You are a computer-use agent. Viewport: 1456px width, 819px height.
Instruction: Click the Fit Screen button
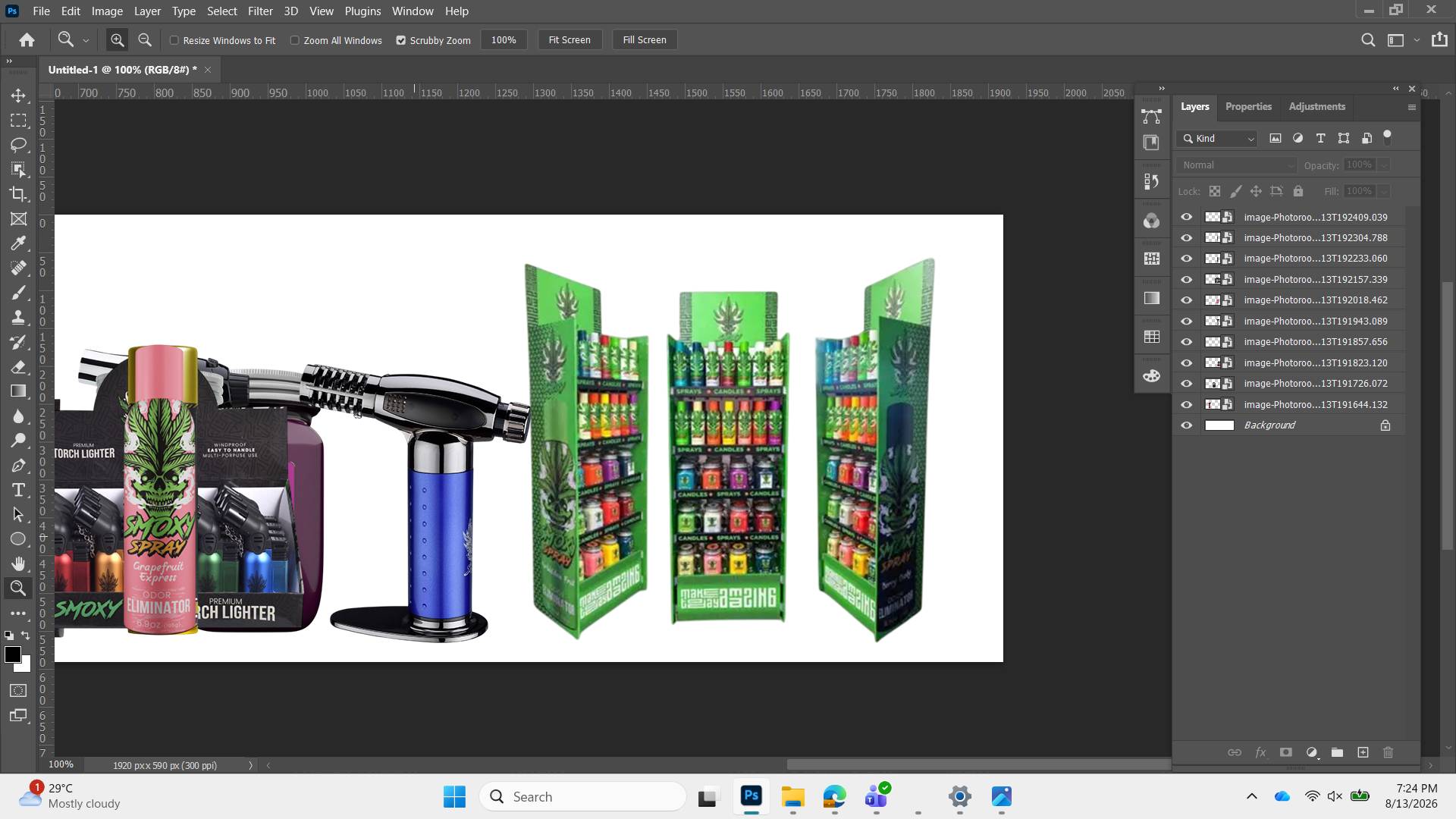click(570, 40)
